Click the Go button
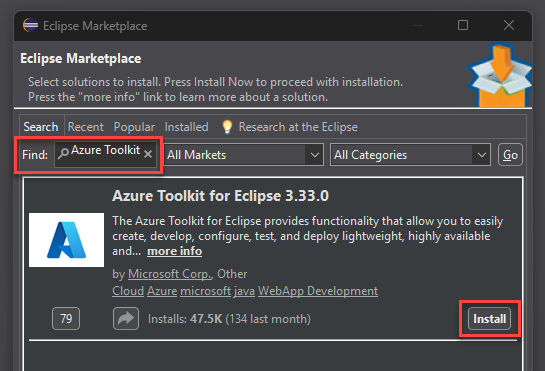The height and width of the screenshot is (371, 545). pos(510,155)
